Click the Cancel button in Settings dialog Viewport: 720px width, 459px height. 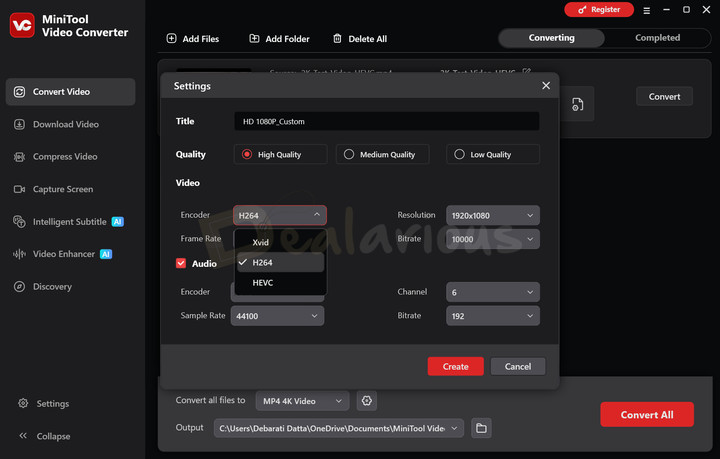(x=518, y=366)
